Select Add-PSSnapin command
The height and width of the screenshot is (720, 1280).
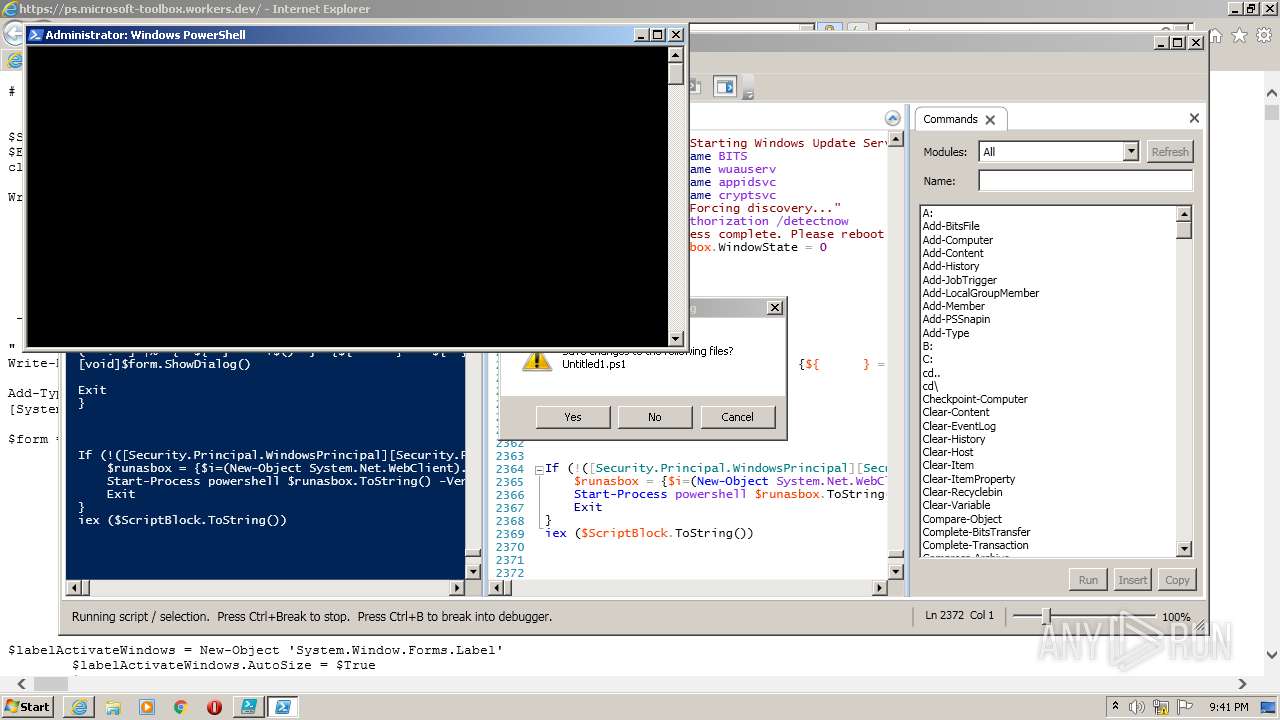tap(956, 319)
